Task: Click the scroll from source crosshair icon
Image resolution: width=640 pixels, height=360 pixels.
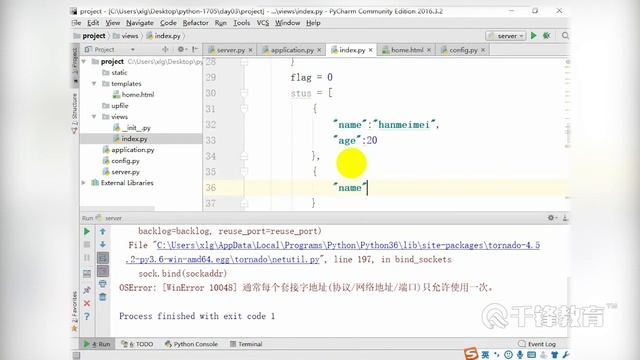Action: coord(165,49)
